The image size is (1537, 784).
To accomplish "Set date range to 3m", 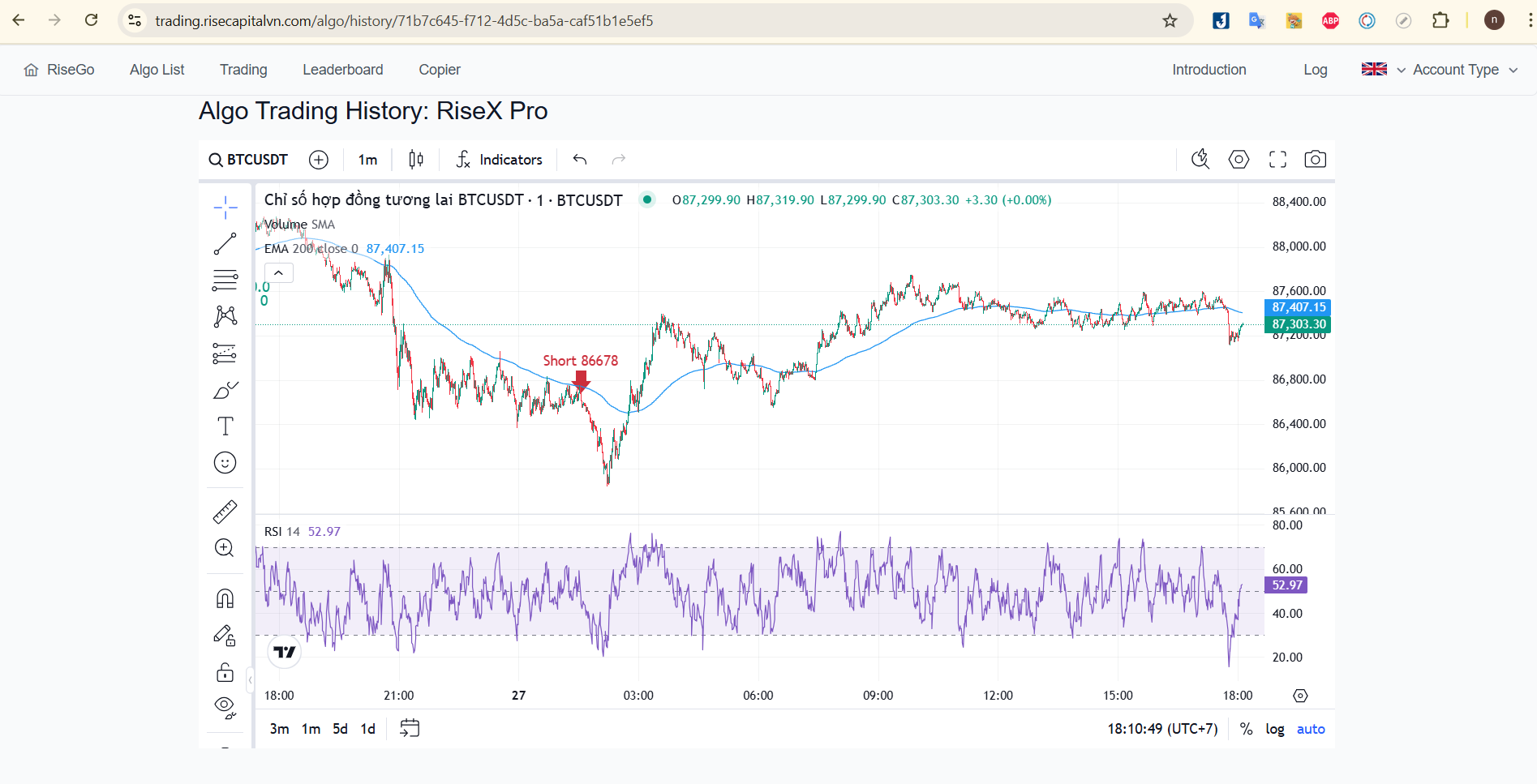I will tap(279, 729).
